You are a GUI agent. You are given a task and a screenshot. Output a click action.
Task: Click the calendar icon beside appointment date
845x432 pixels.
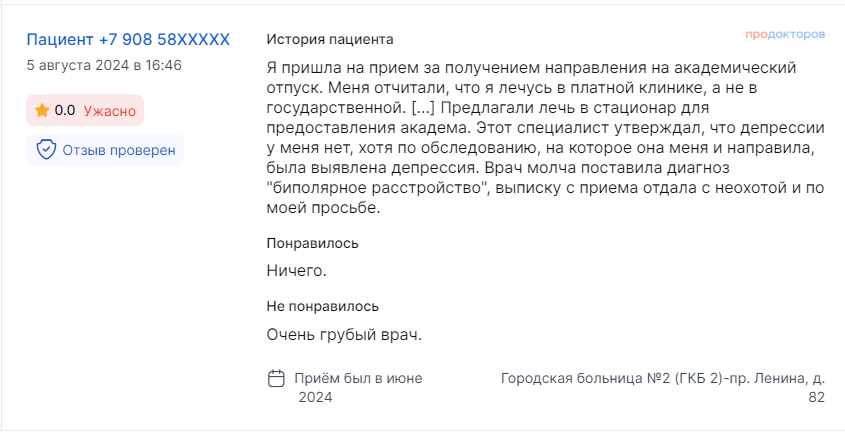(277, 379)
